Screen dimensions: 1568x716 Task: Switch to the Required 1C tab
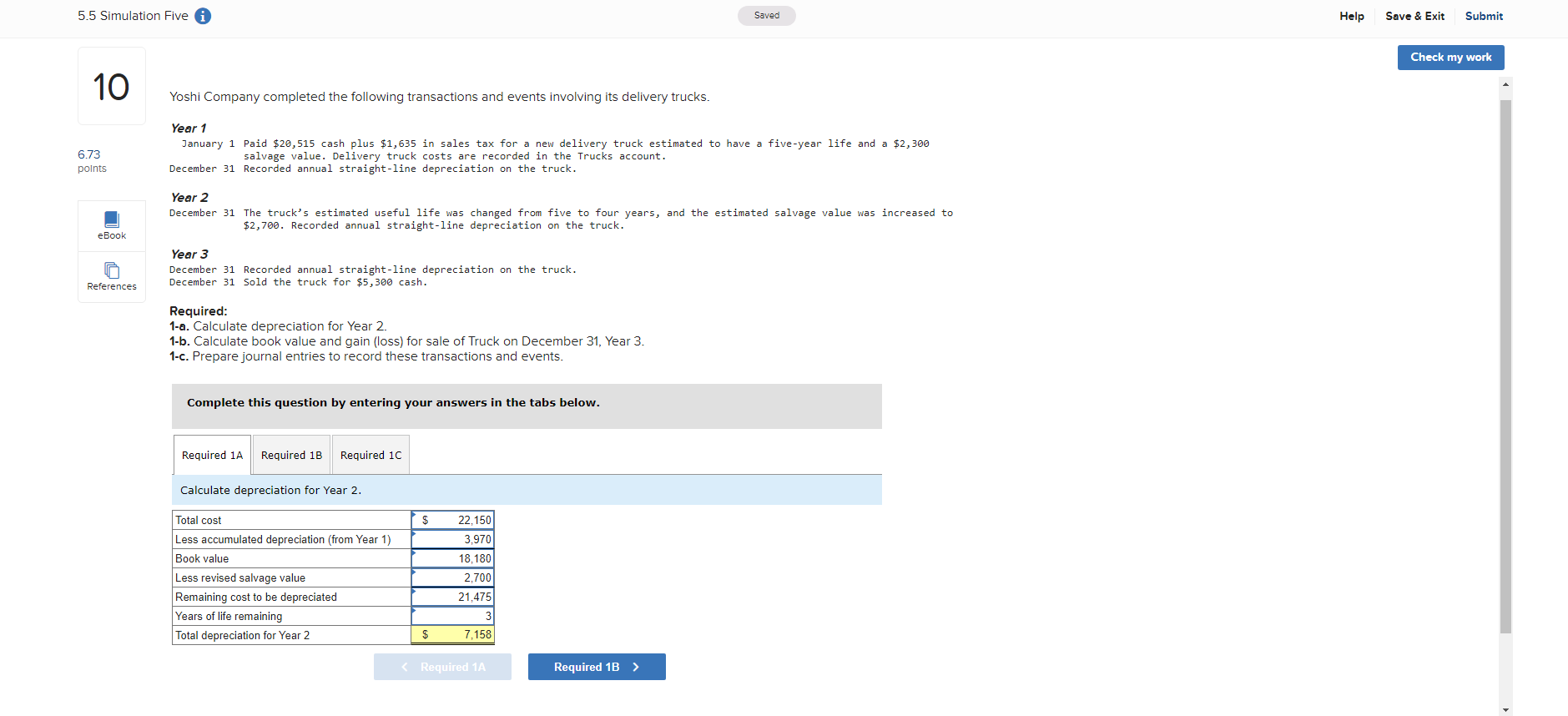click(371, 455)
